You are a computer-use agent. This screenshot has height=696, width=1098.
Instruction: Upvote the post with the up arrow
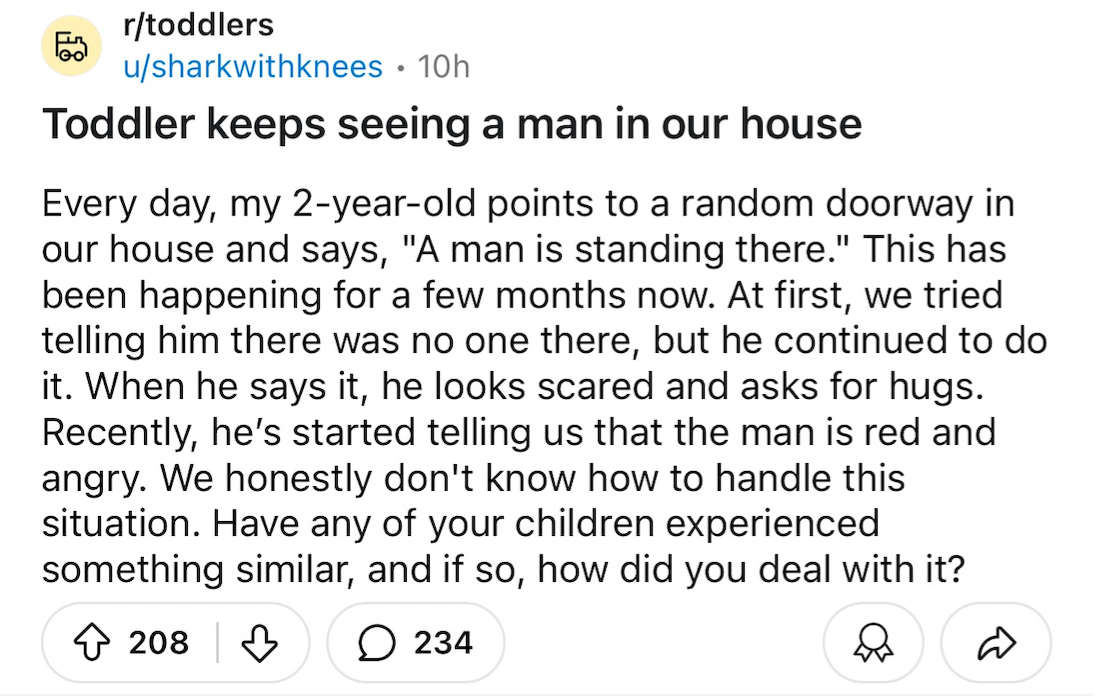pos(92,643)
